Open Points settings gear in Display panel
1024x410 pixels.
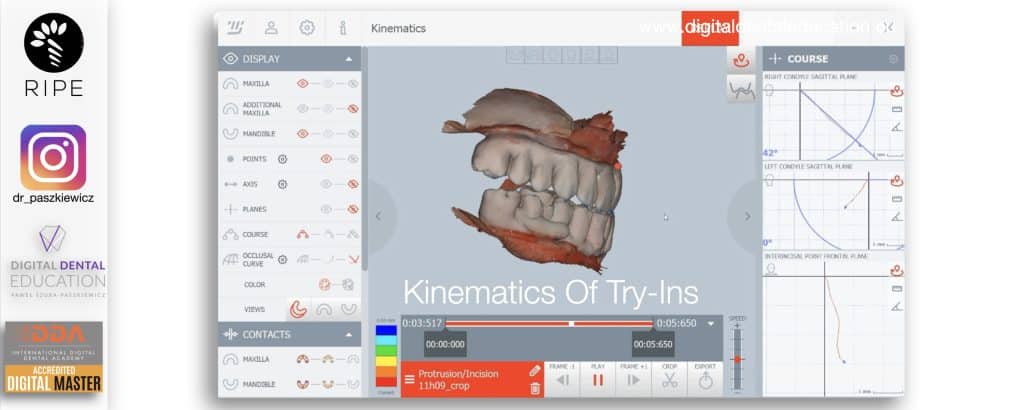(283, 159)
